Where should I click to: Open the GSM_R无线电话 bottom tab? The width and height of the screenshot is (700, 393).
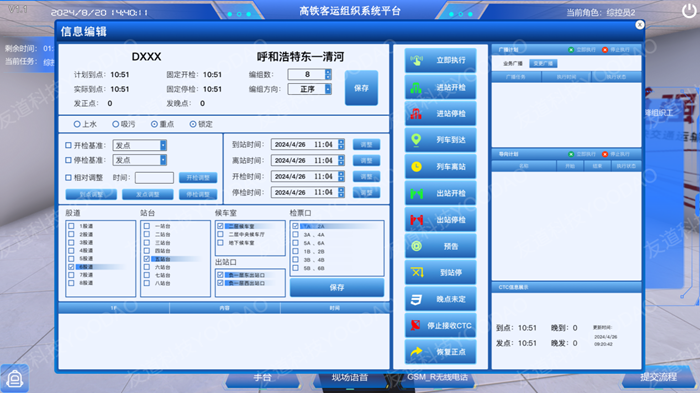click(x=437, y=377)
